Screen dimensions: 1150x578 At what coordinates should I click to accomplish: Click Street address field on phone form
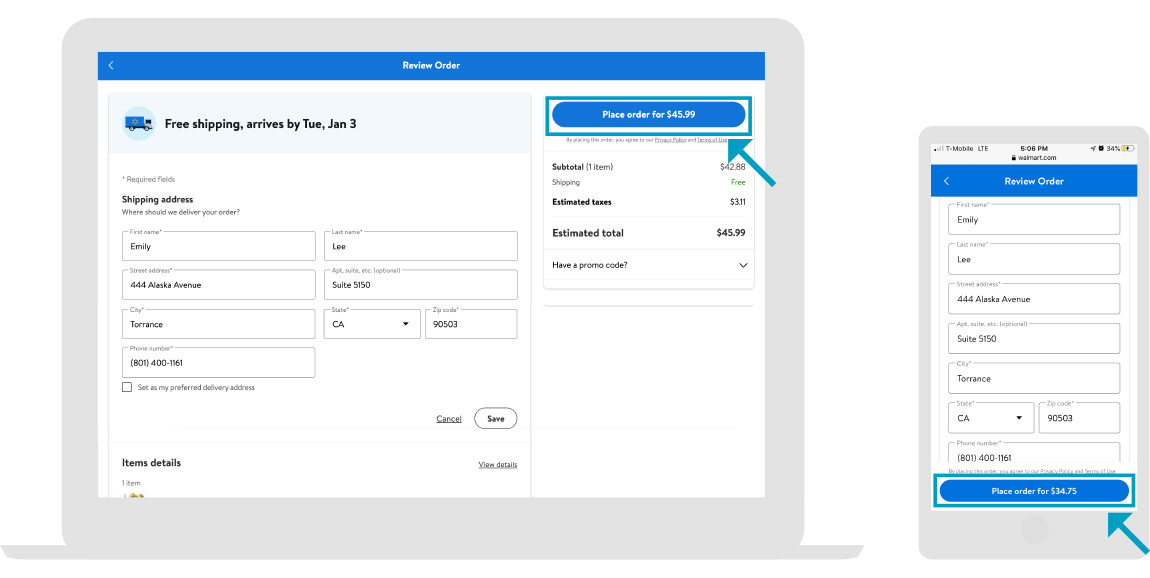pos(1034,299)
